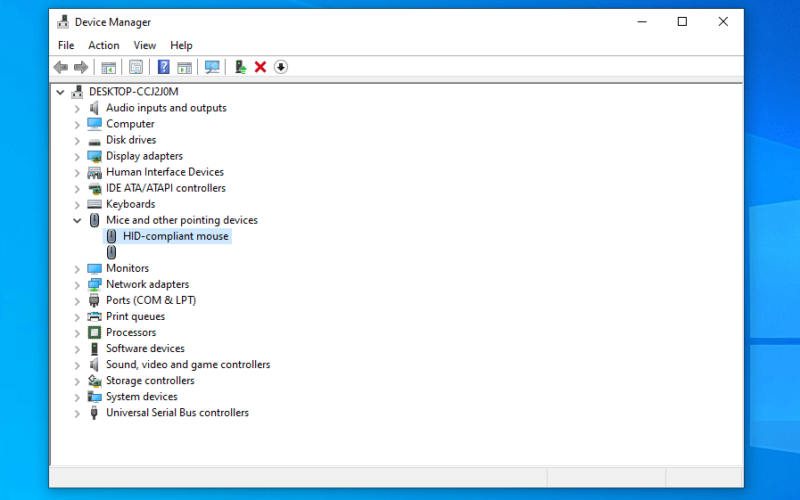Collapse Mice and other pointing devices

point(77,221)
